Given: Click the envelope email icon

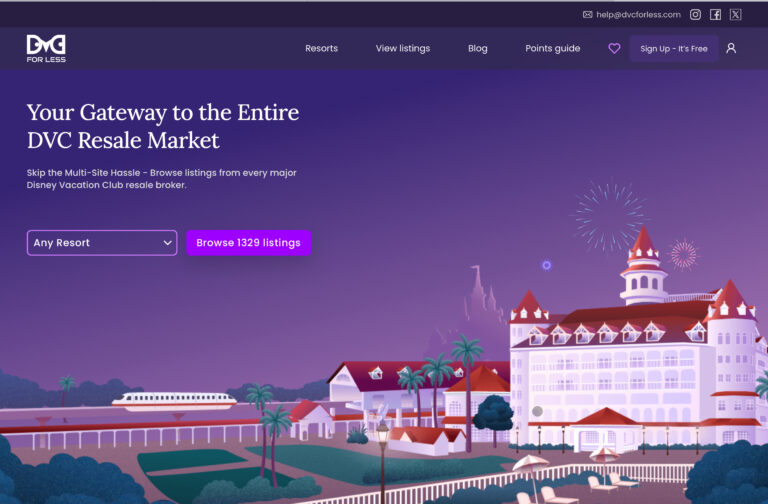Looking at the screenshot, I should point(587,15).
